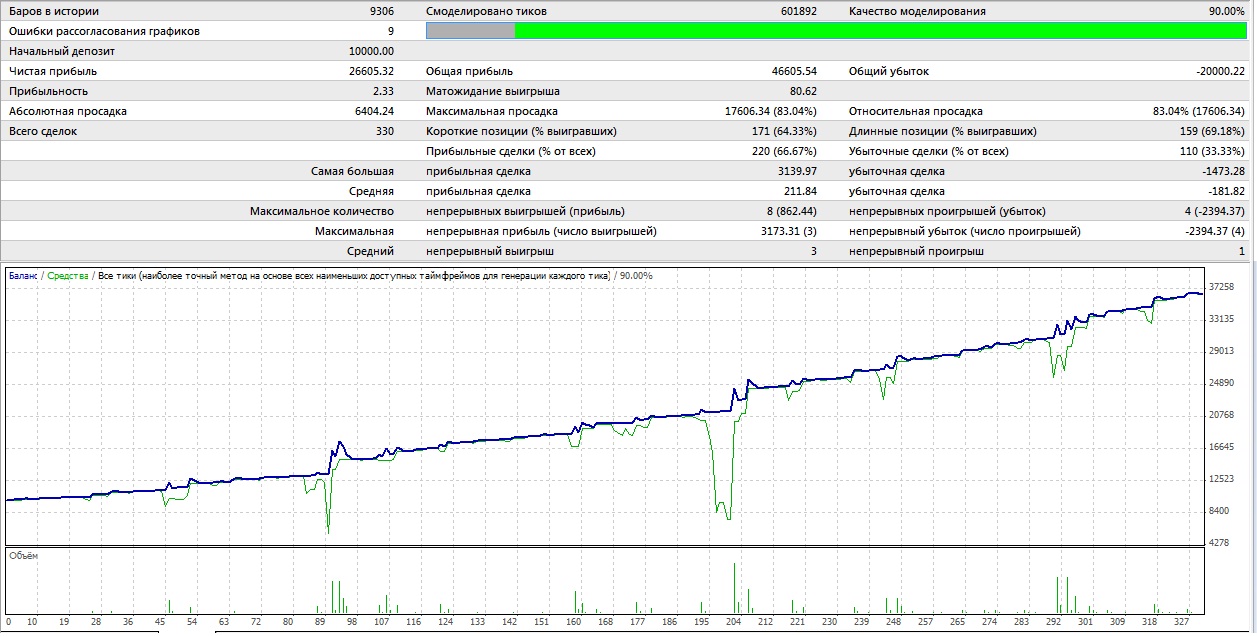Screen dimensions: 1257x636
Task: Click the 'Смоделировано тиков' value 601892
Action: coord(798,11)
